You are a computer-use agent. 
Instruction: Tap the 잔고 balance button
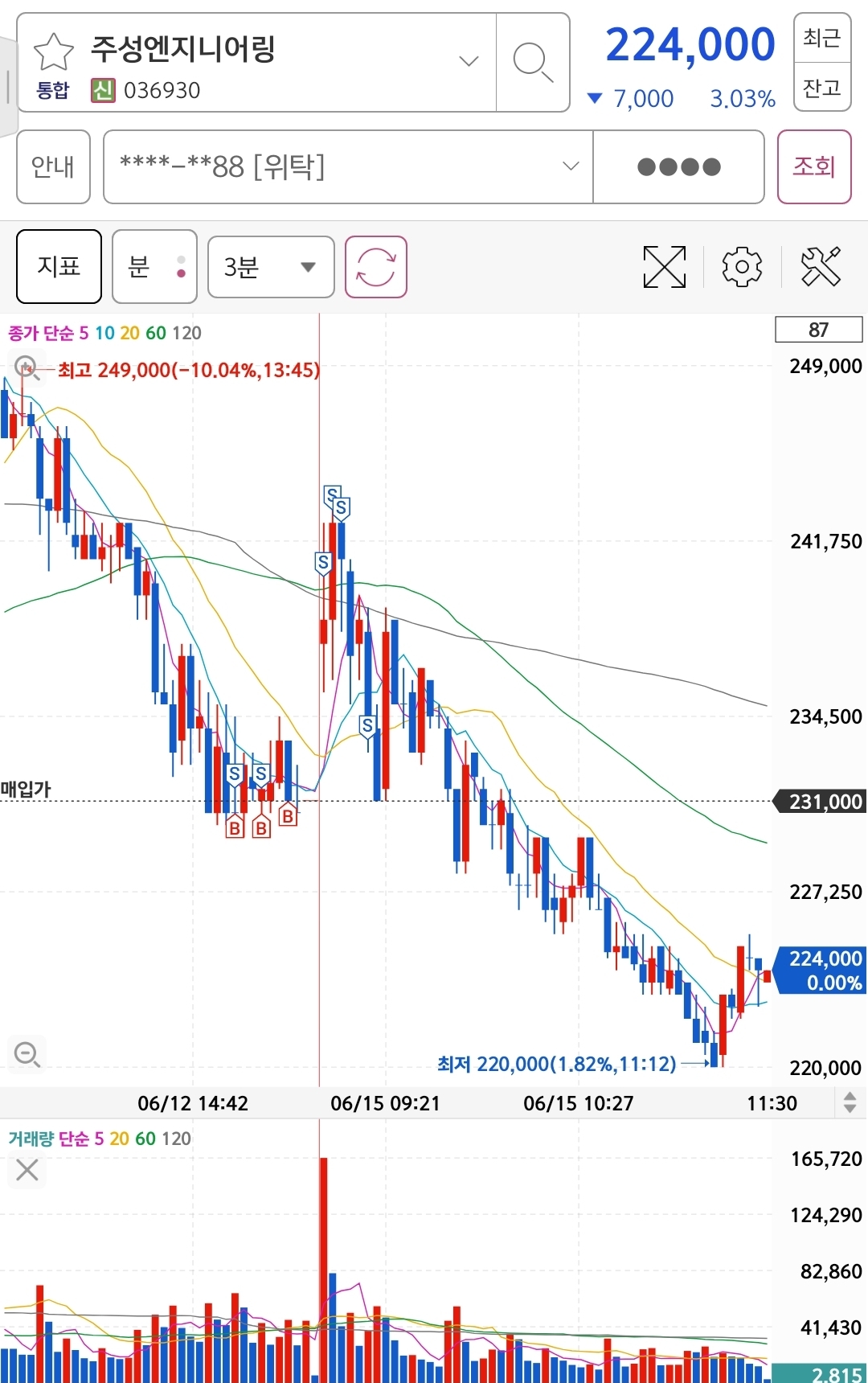[x=821, y=87]
